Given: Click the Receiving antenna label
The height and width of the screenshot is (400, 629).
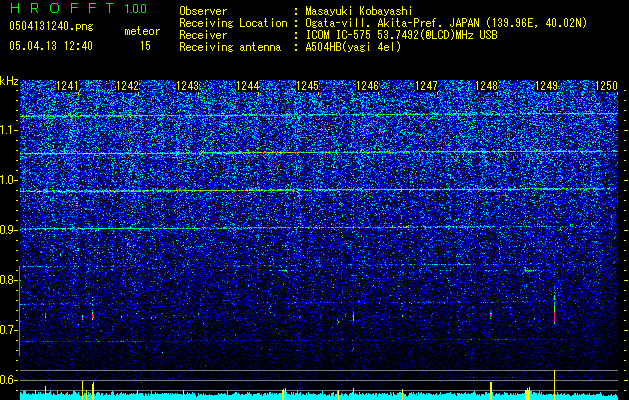Looking at the screenshot, I should 230,47.
